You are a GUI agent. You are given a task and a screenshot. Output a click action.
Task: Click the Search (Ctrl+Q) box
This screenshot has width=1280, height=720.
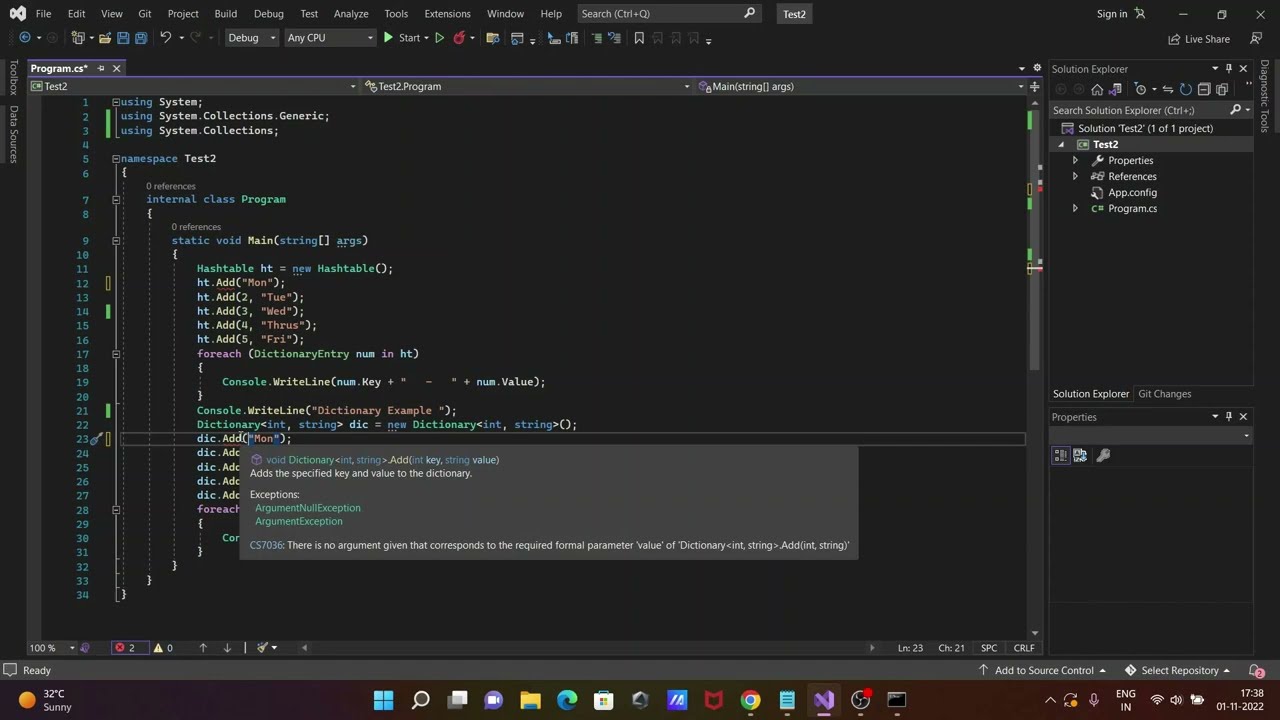coord(668,14)
